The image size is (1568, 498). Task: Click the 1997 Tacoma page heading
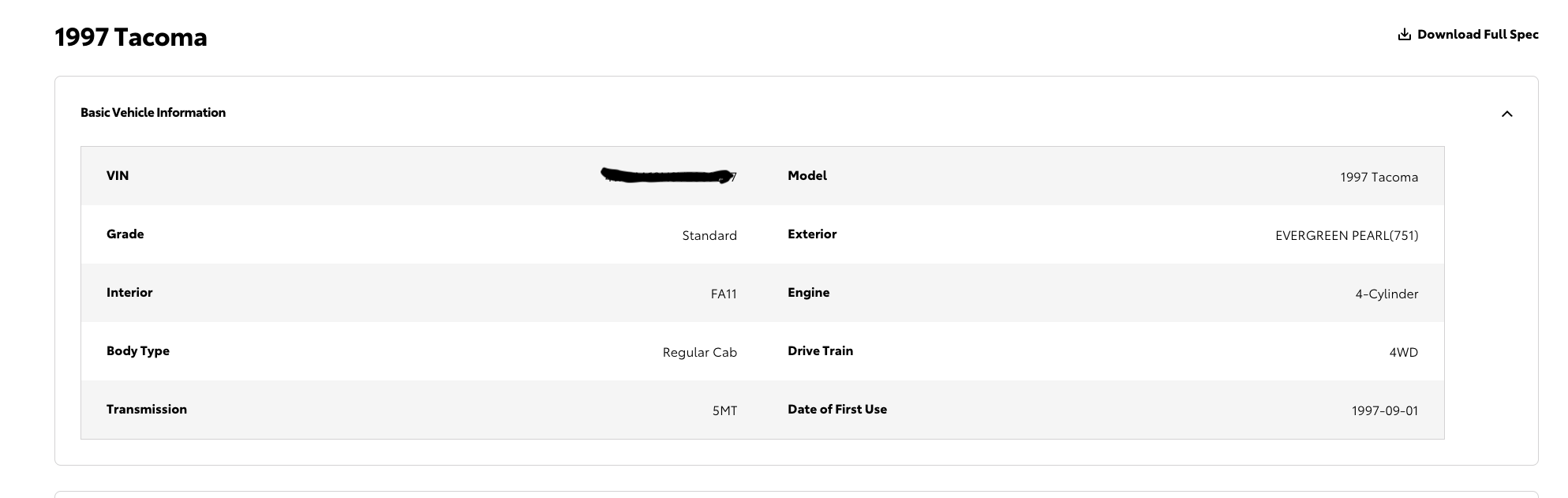coord(131,37)
